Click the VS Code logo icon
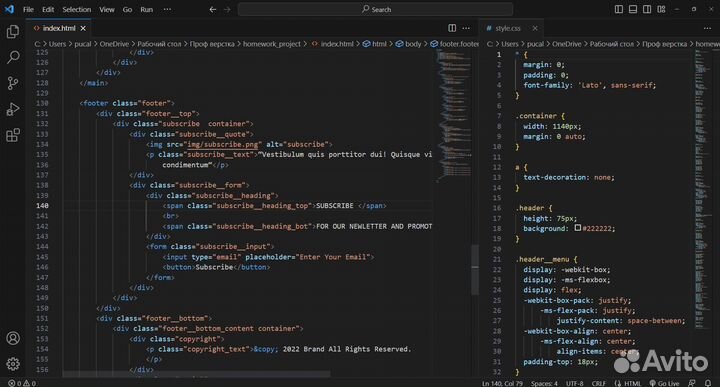720x387 pixels. 9,9
